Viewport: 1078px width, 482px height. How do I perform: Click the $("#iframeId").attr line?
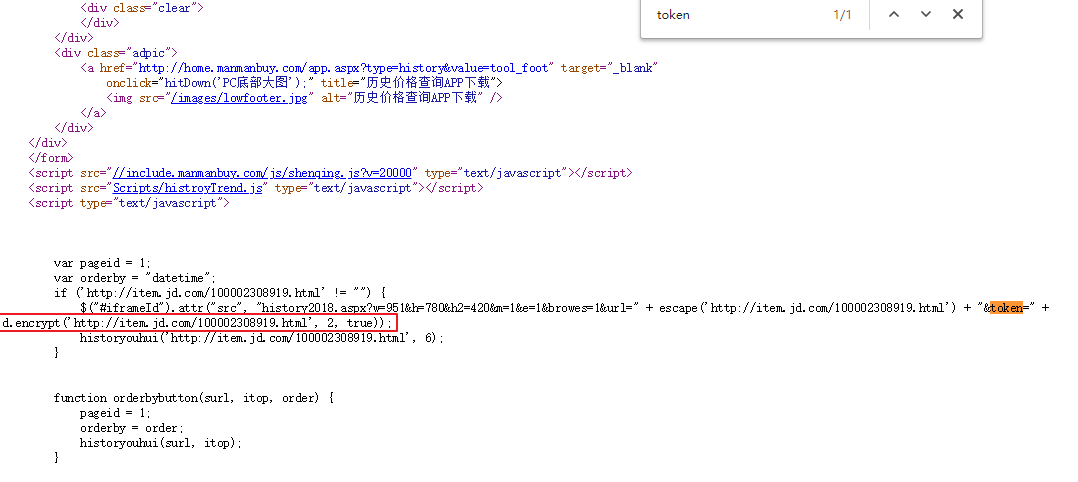(564, 308)
